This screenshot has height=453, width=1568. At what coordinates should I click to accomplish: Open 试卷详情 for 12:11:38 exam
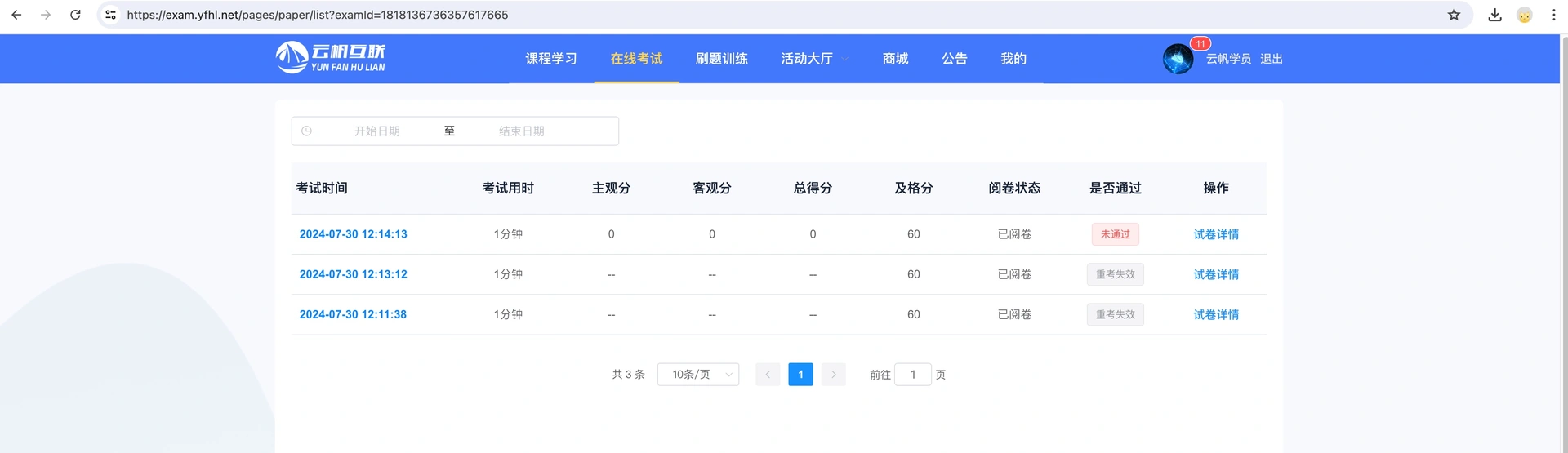(x=1216, y=314)
